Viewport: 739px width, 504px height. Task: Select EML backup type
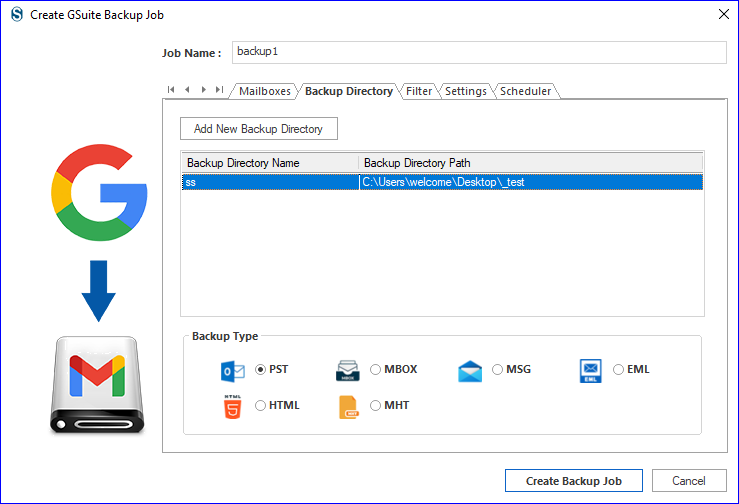click(x=618, y=370)
